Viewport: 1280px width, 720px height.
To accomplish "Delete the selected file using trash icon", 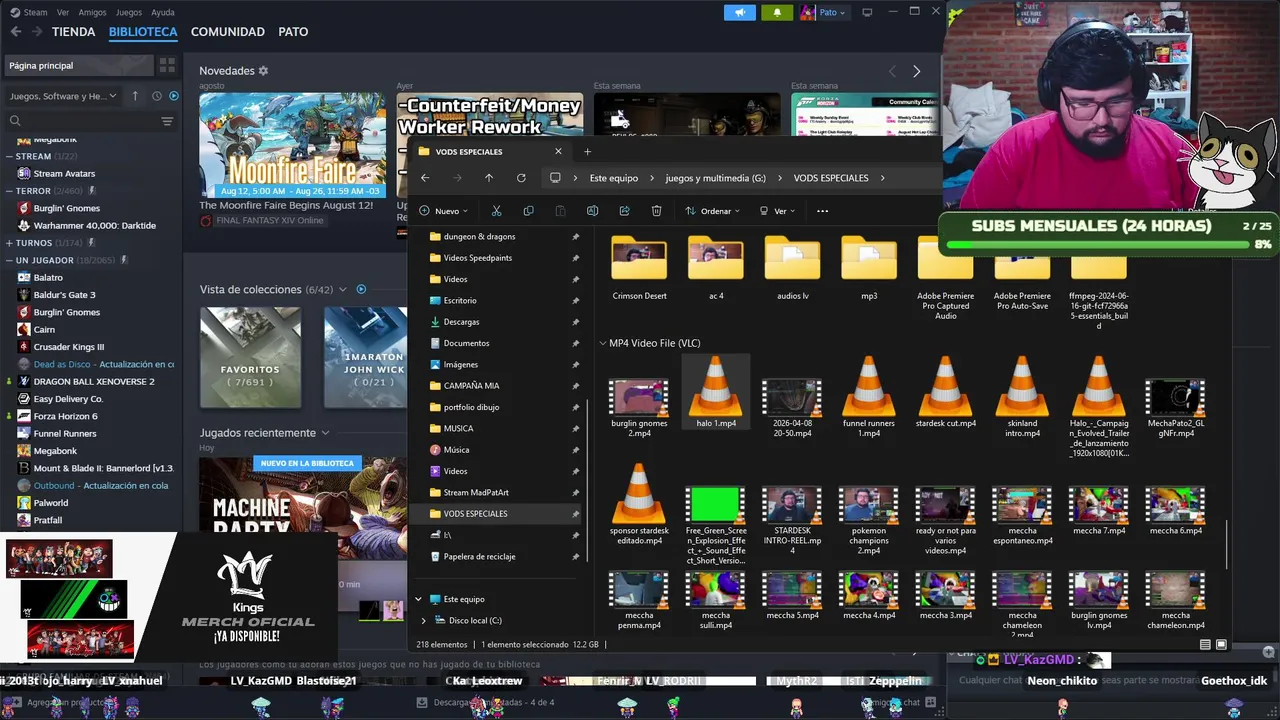I will (x=656, y=211).
